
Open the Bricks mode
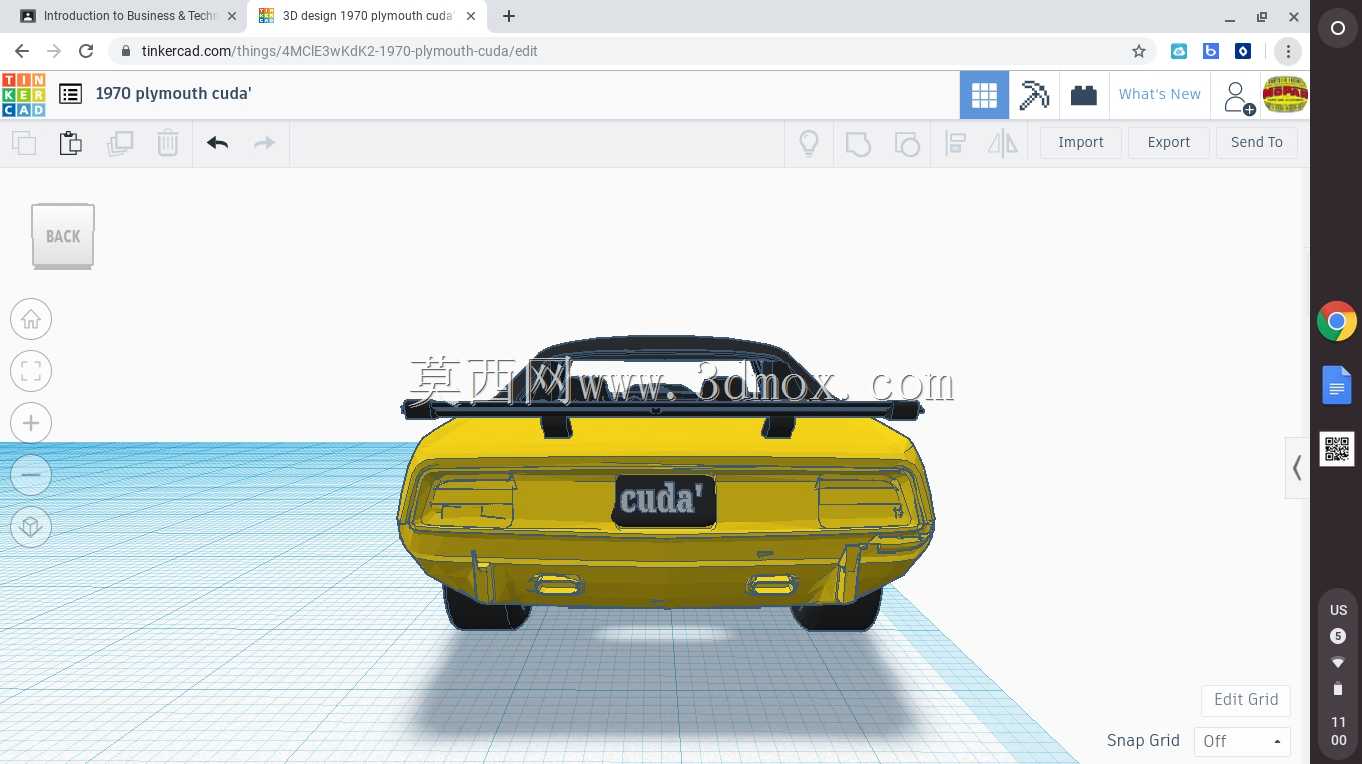point(1084,95)
